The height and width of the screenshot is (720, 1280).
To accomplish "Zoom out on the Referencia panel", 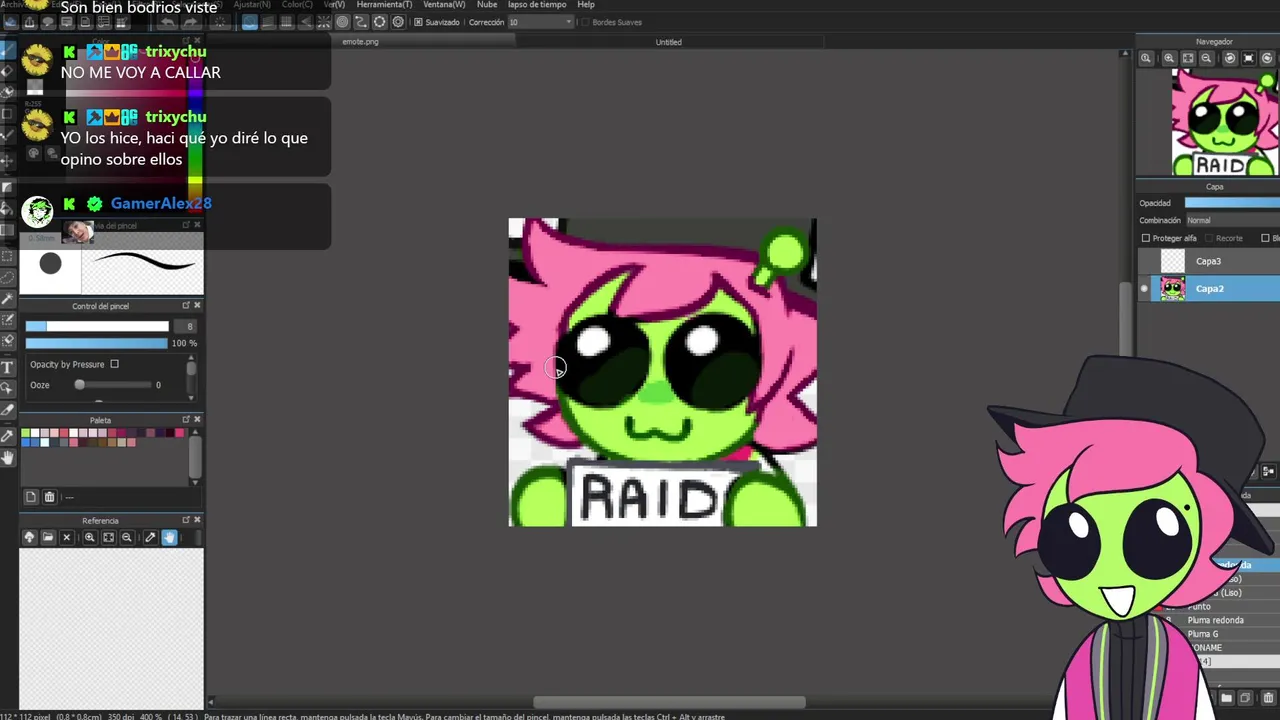I will pos(127,537).
